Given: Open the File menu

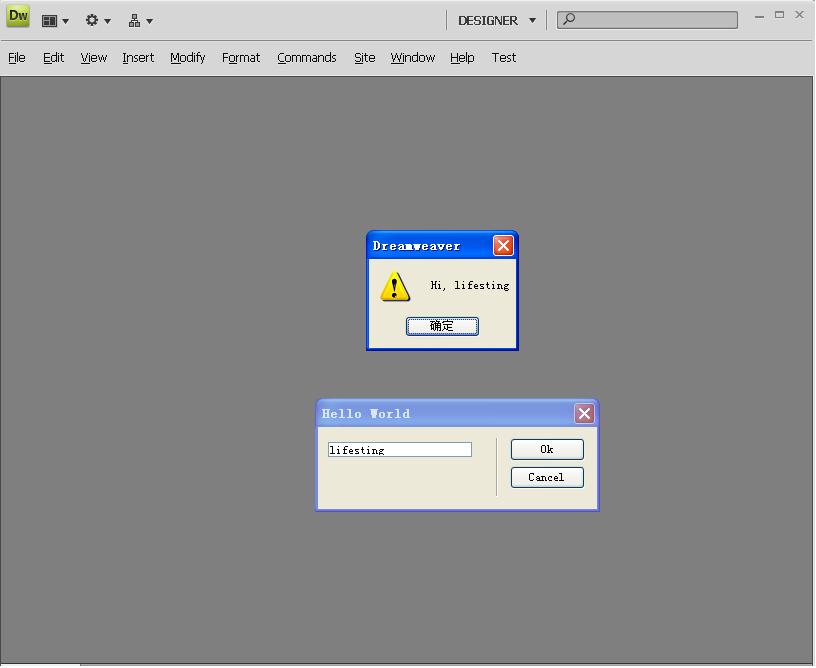Looking at the screenshot, I should (17, 58).
